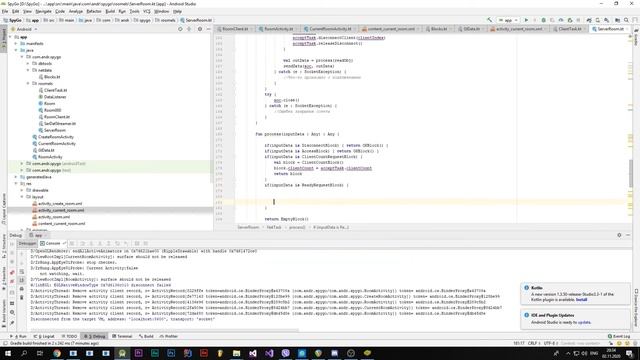Open the Profiler tool window
The image size is (640, 360).
click(x=169, y=336)
